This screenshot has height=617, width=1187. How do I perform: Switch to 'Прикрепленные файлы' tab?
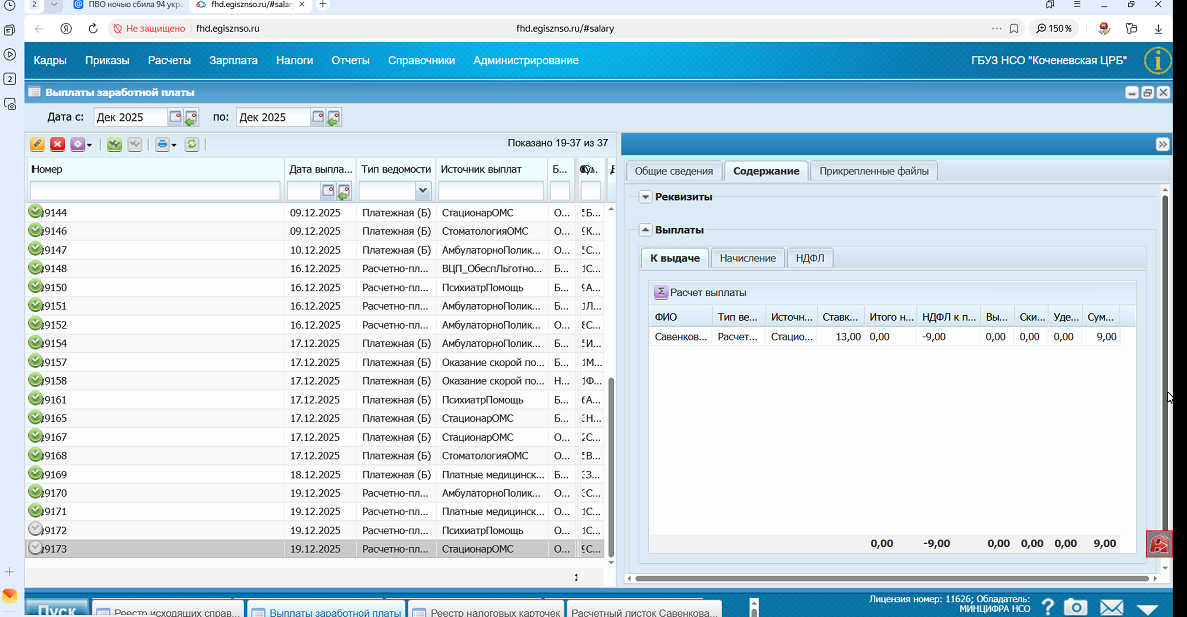[x=874, y=171]
